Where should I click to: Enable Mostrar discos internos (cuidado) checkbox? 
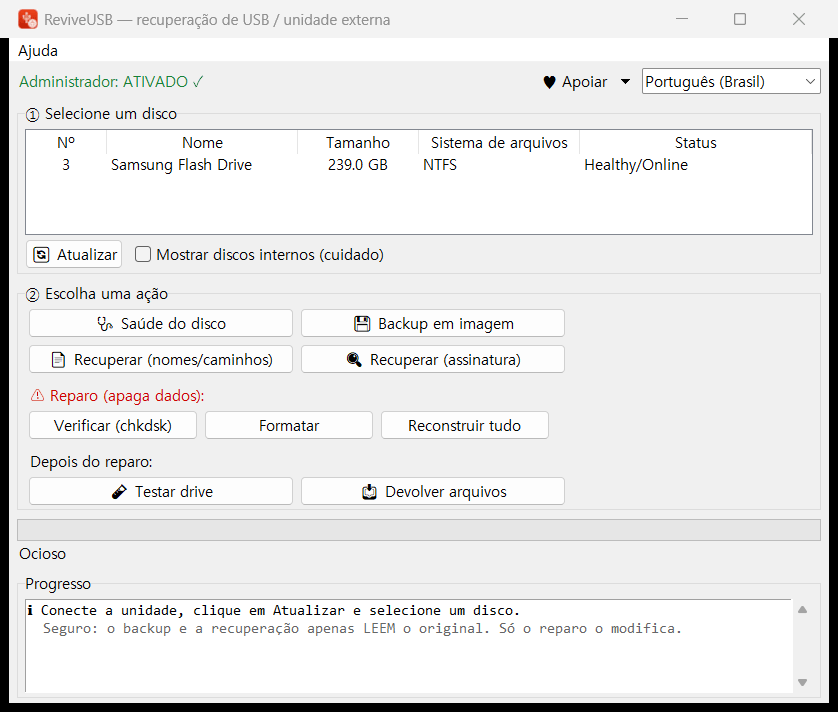(143, 254)
